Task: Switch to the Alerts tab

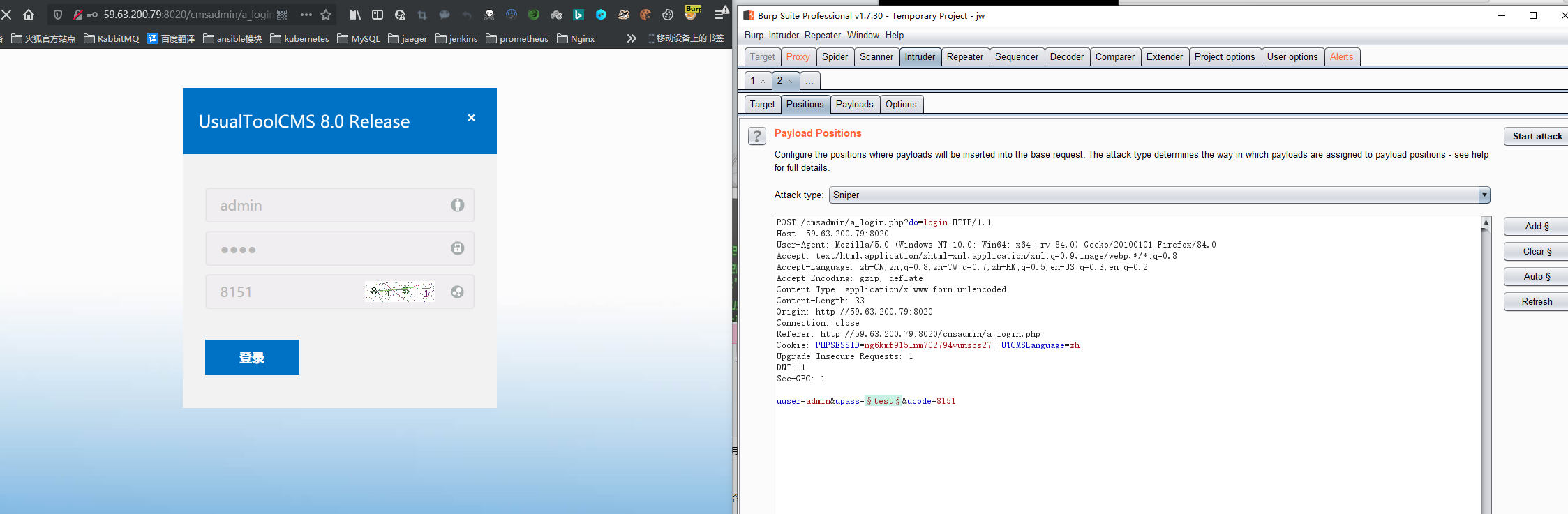Action: (x=1341, y=56)
